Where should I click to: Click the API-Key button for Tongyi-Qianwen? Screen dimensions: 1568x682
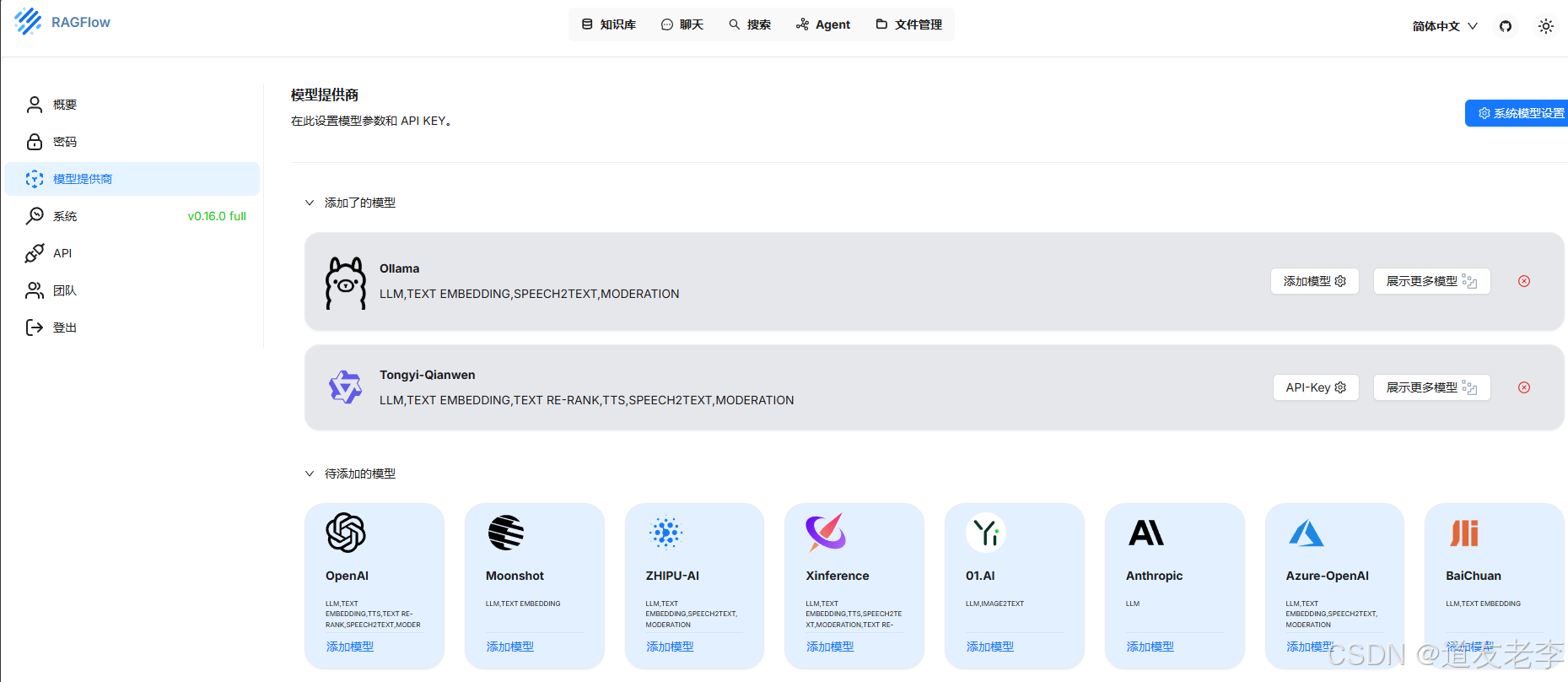pos(1316,387)
